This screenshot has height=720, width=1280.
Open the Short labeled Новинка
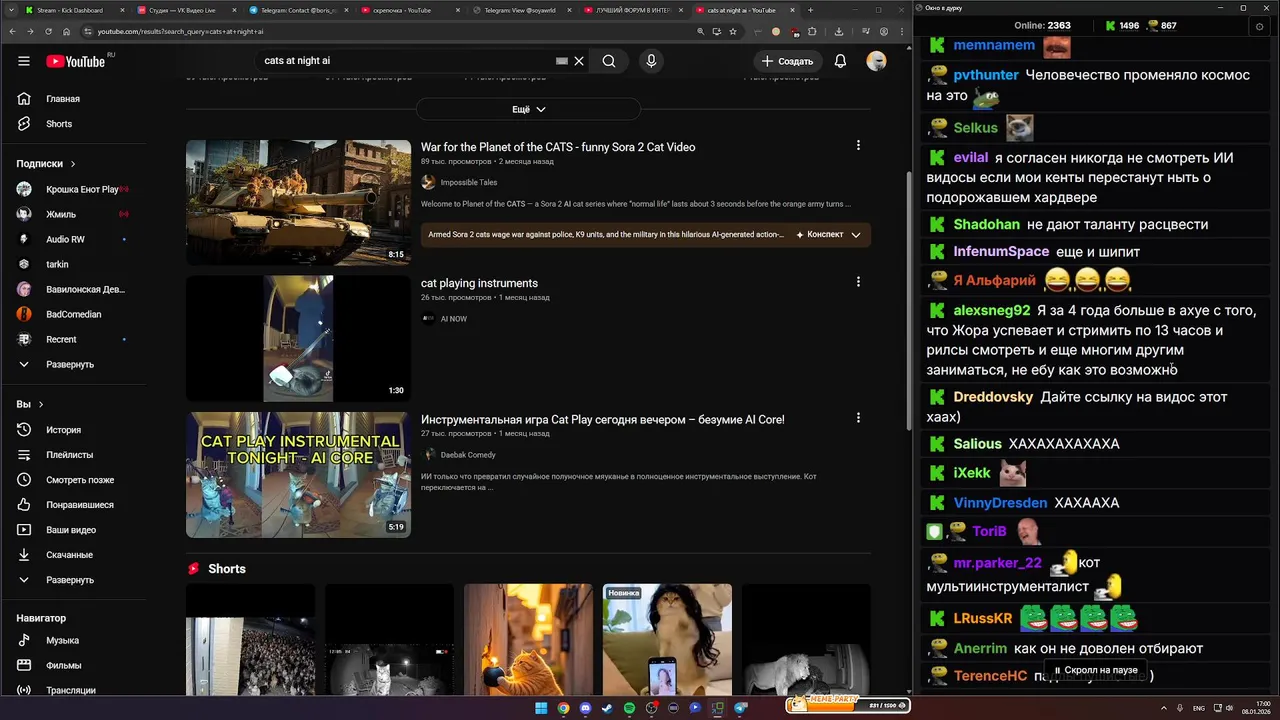tap(667, 640)
